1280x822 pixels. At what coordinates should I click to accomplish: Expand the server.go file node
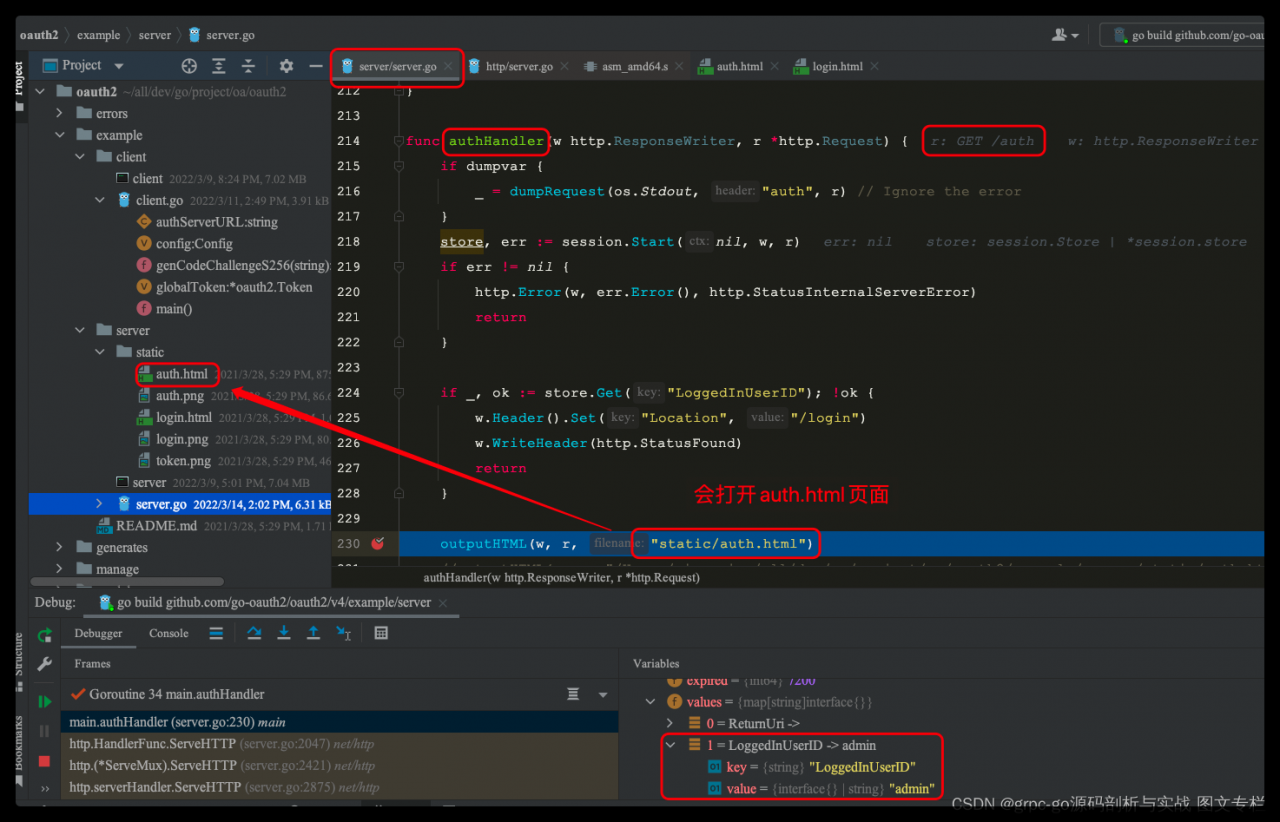pyautogui.click(x=99, y=504)
